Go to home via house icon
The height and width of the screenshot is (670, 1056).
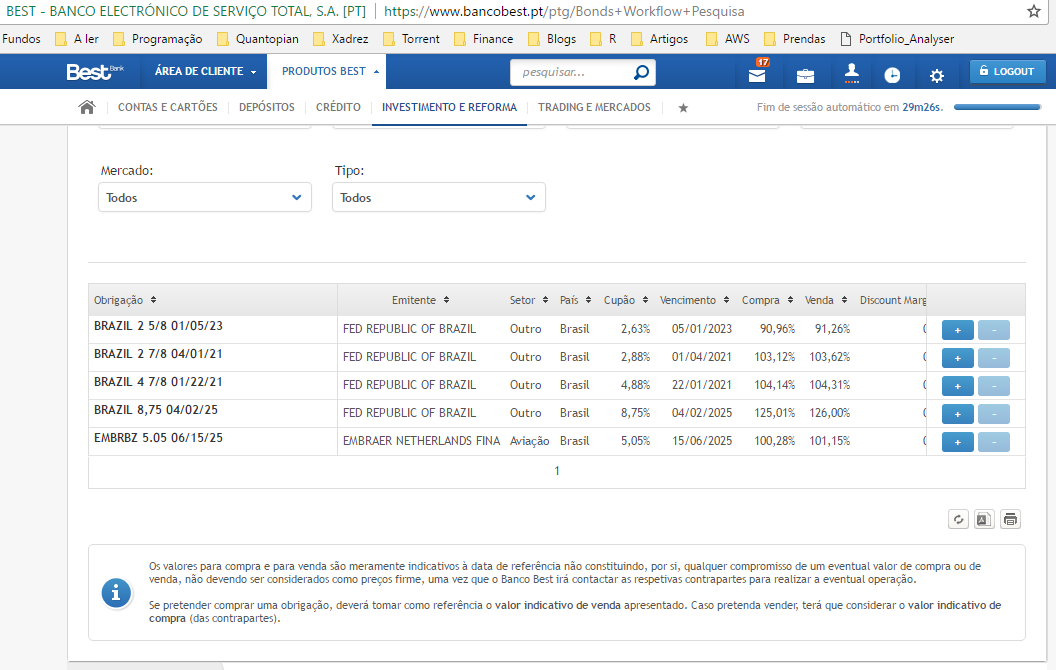point(87,107)
